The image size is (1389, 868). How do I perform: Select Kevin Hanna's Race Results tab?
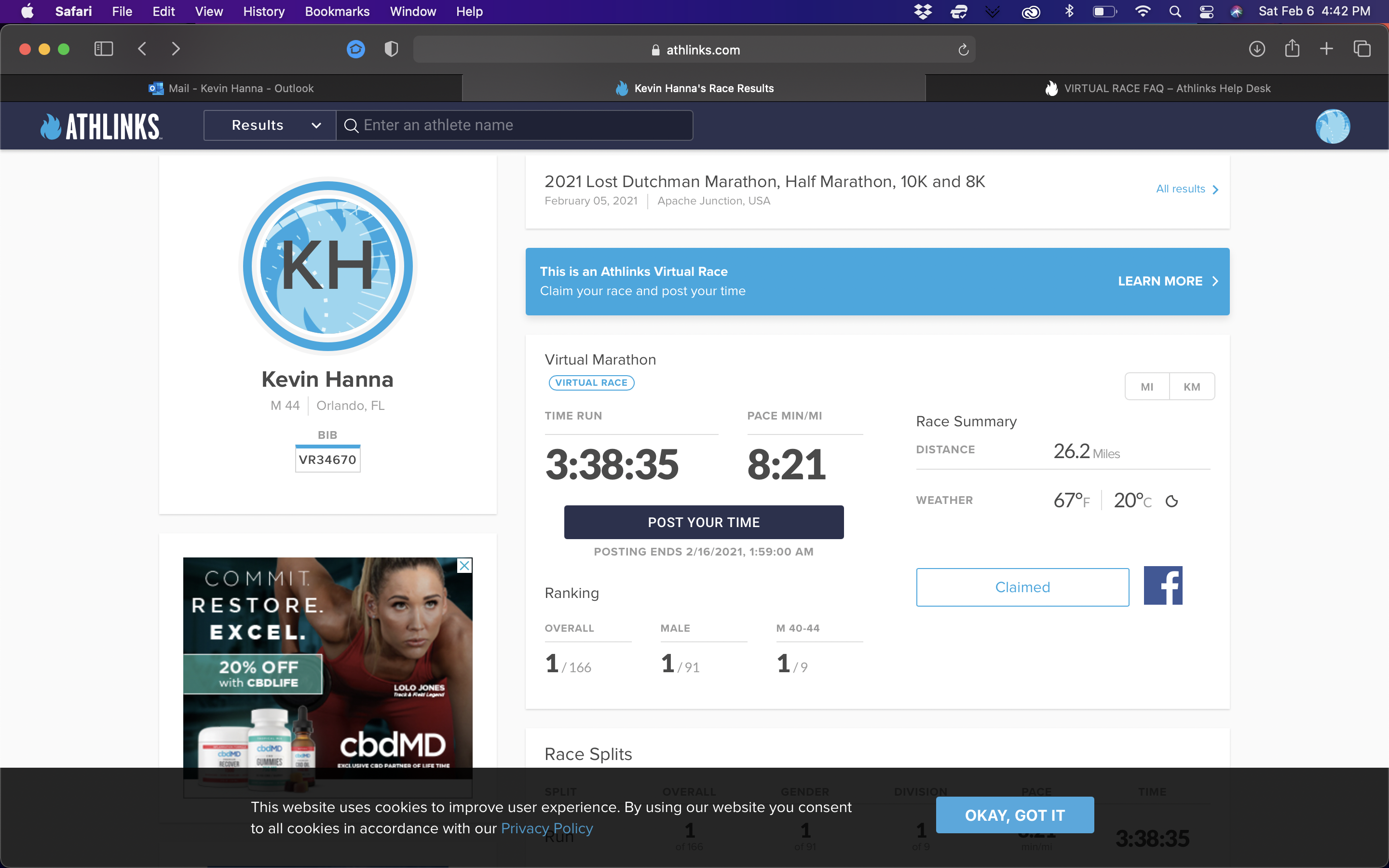tap(694, 88)
